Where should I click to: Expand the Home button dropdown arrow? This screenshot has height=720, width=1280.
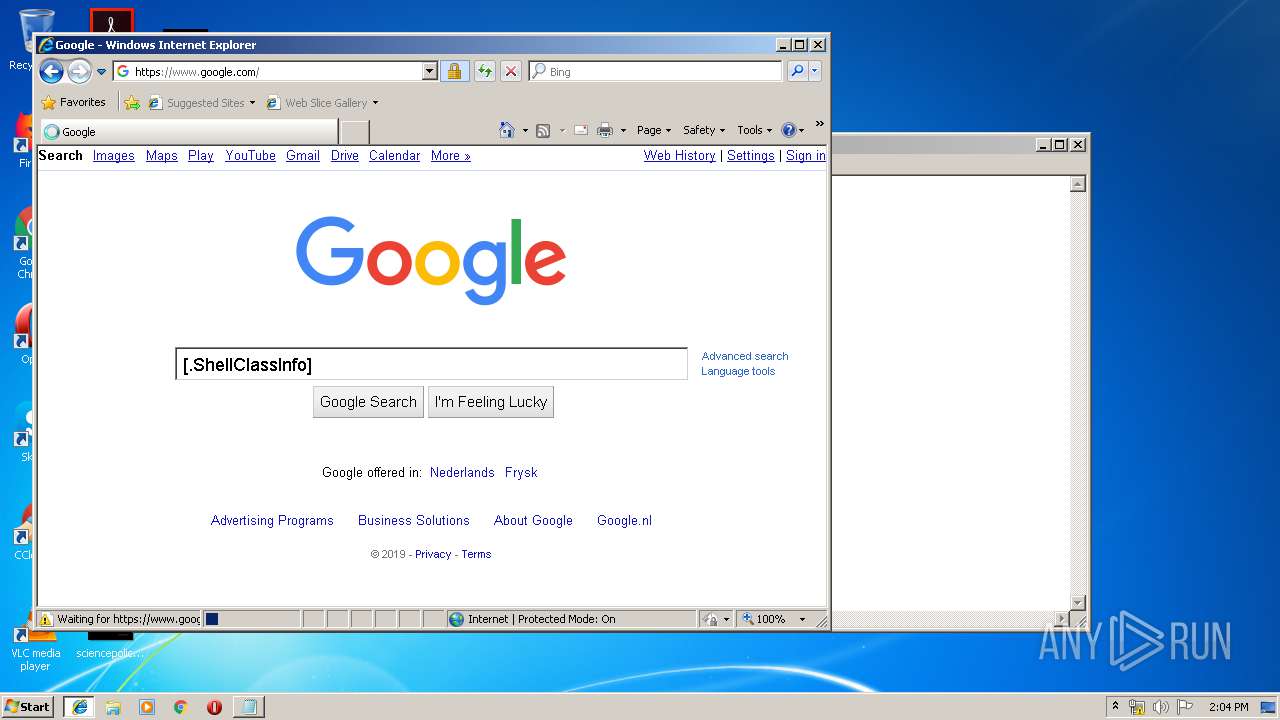[x=525, y=130]
